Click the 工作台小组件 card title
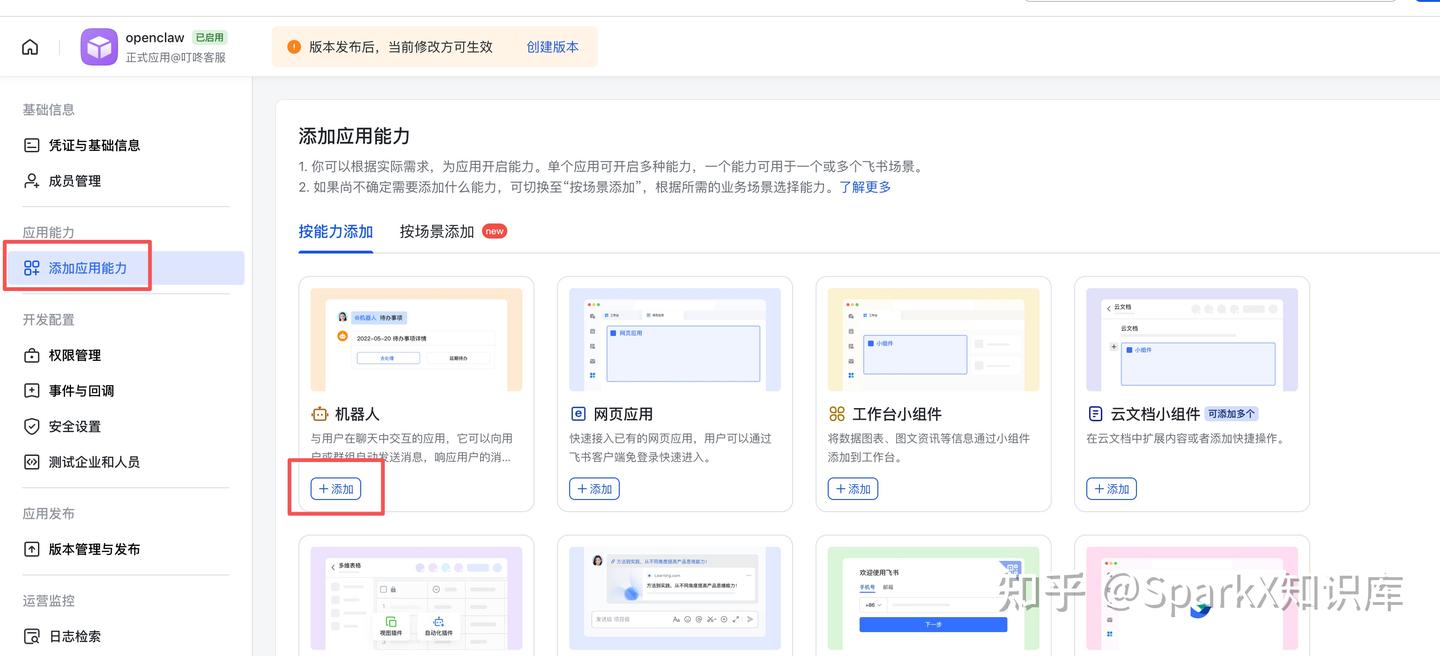 [897, 414]
